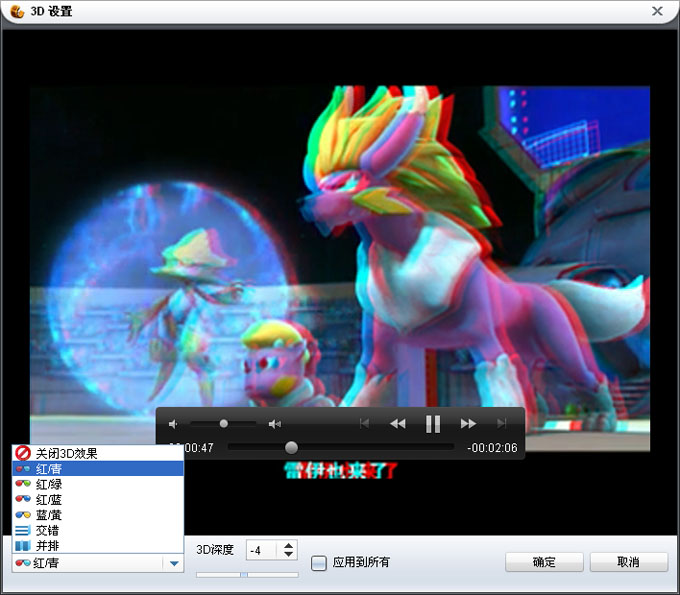Click the 3D depth slider below 3D深度
Viewport: 680px width, 595px height.
tap(247, 575)
